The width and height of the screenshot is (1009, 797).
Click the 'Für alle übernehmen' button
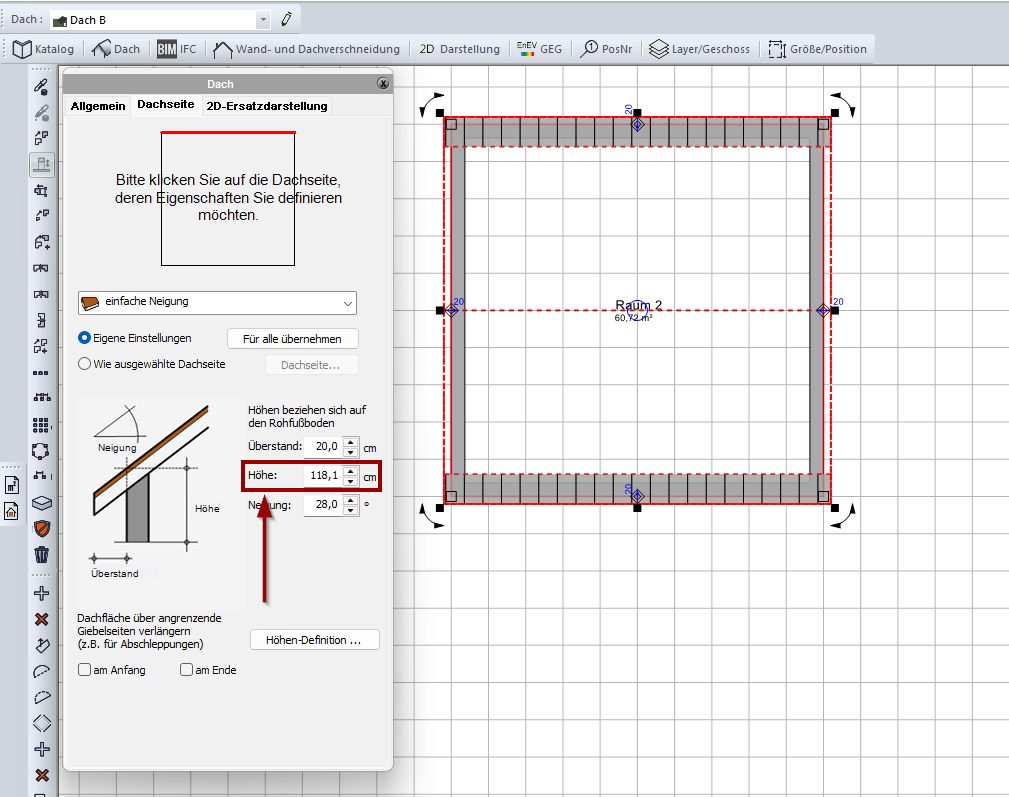coord(292,339)
